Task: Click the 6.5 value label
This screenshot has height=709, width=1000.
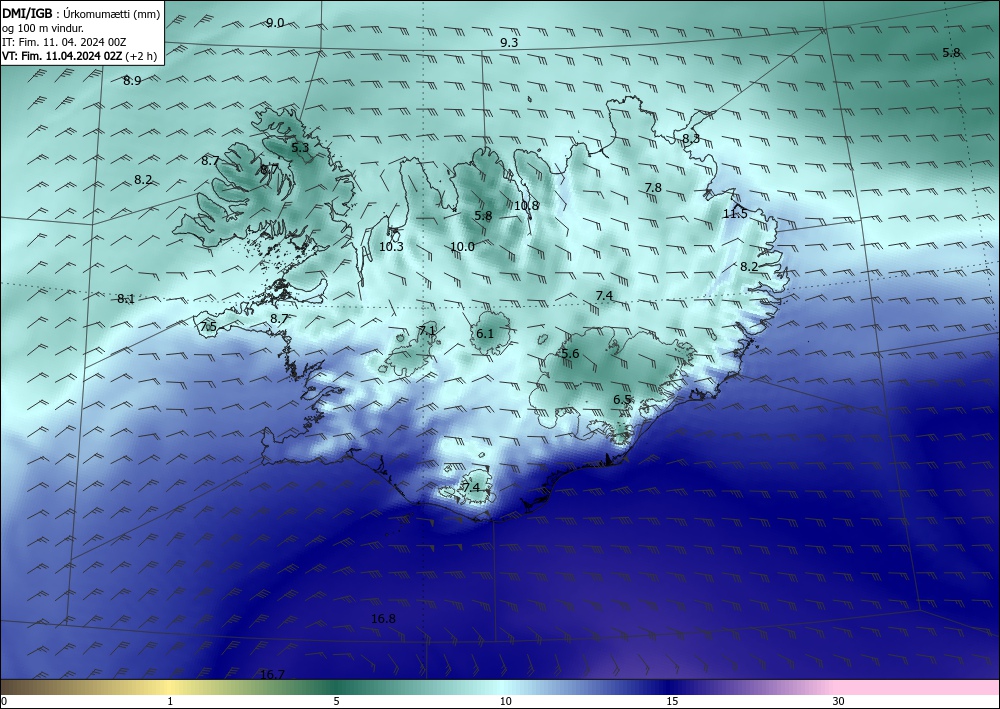Action: (x=622, y=400)
